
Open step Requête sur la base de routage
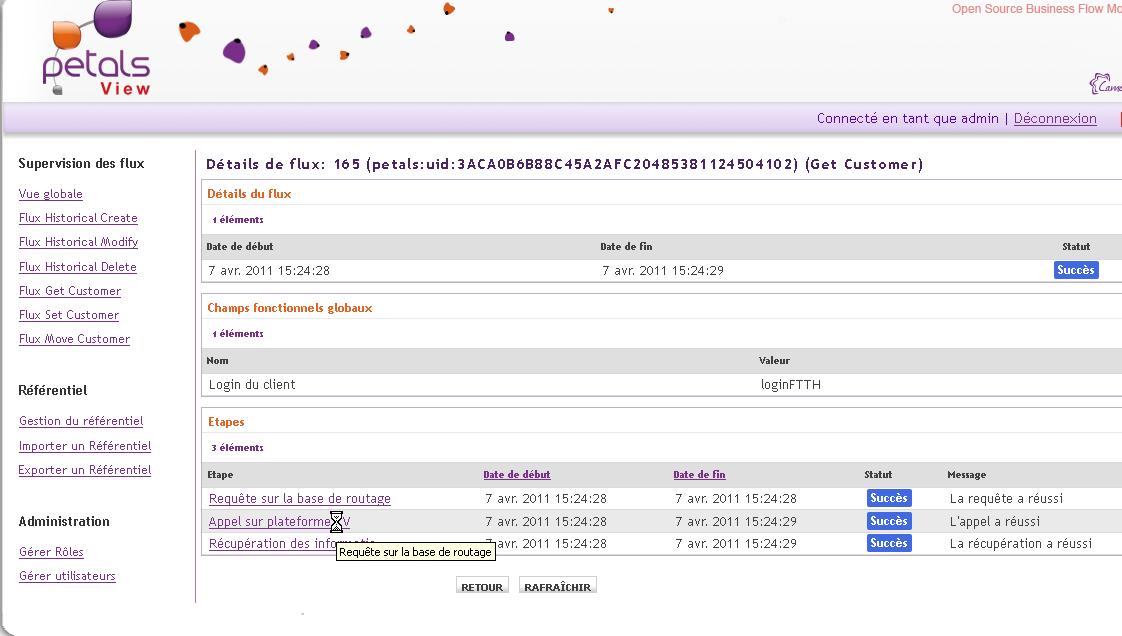299,499
